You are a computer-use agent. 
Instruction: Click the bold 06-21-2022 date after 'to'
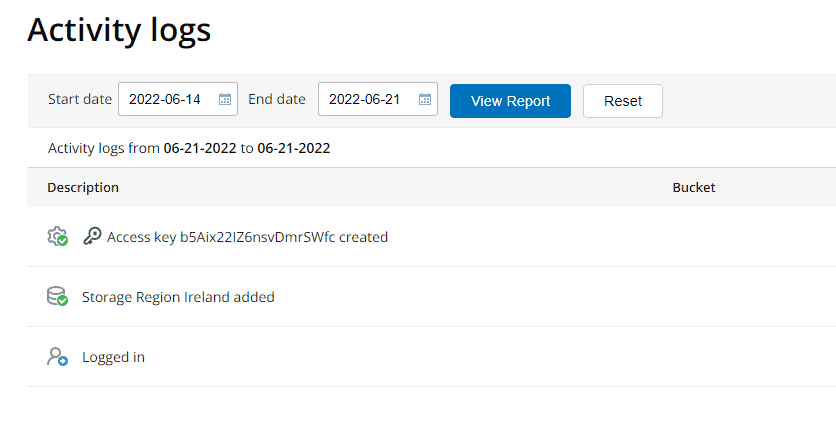294,148
